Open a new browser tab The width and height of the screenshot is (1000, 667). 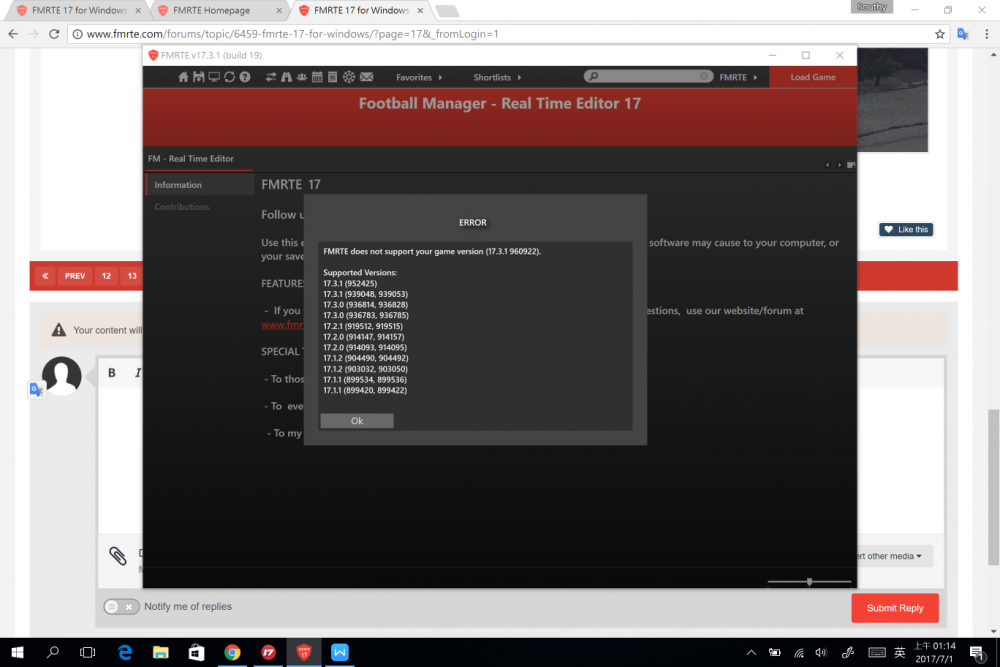(x=447, y=11)
